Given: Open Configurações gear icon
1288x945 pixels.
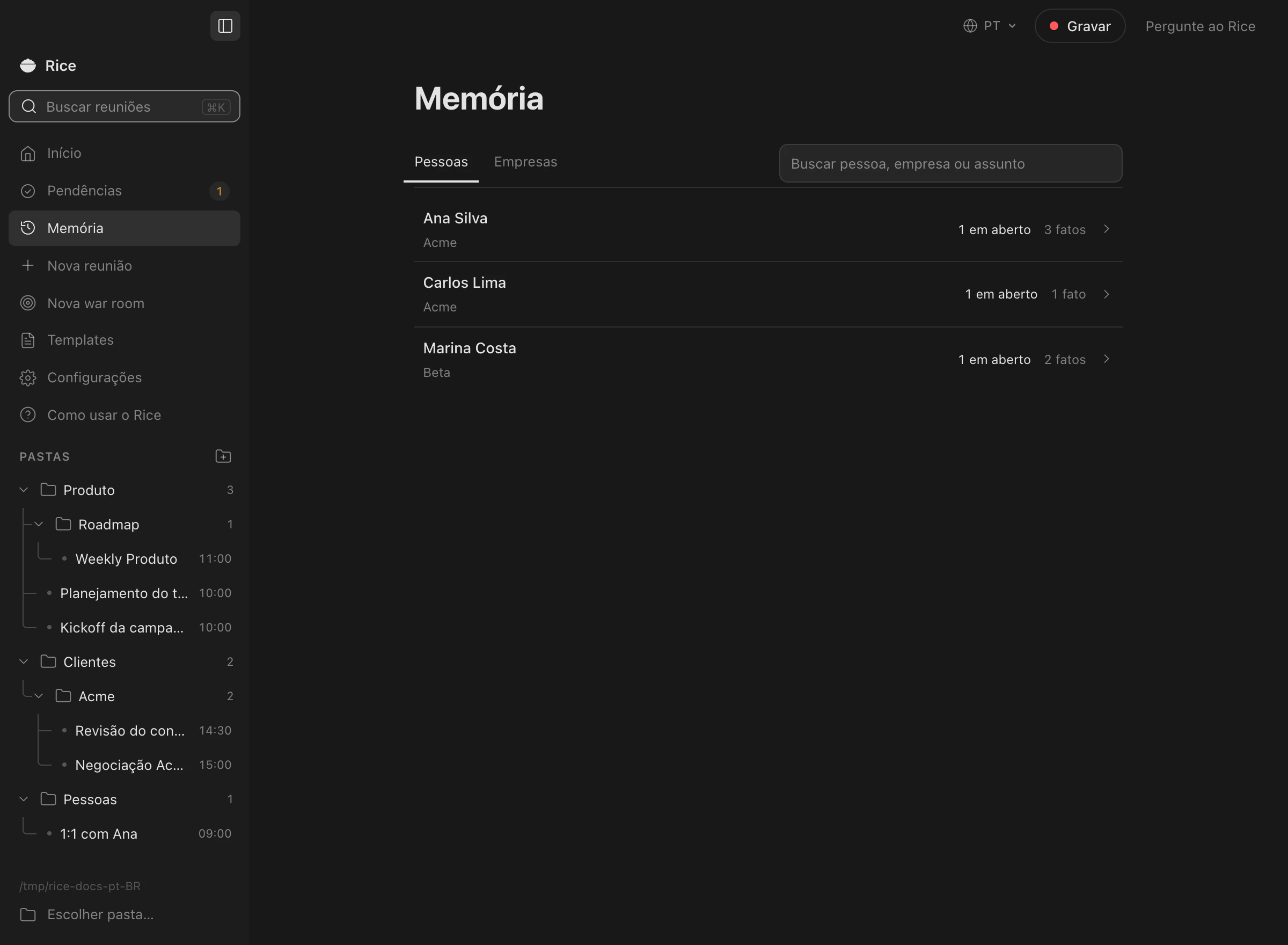Looking at the screenshot, I should click(x=28, y=377).
